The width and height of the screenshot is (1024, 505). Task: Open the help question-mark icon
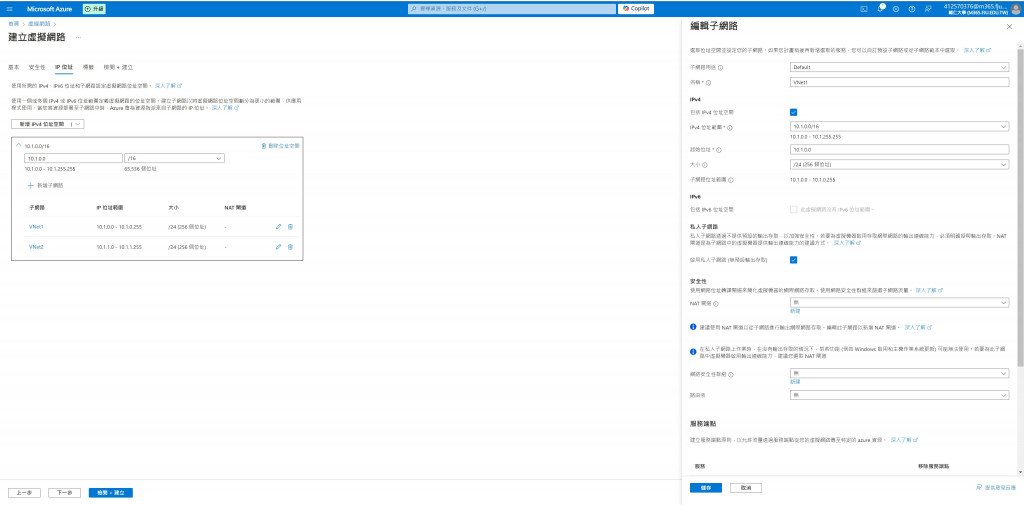[912, 9]
